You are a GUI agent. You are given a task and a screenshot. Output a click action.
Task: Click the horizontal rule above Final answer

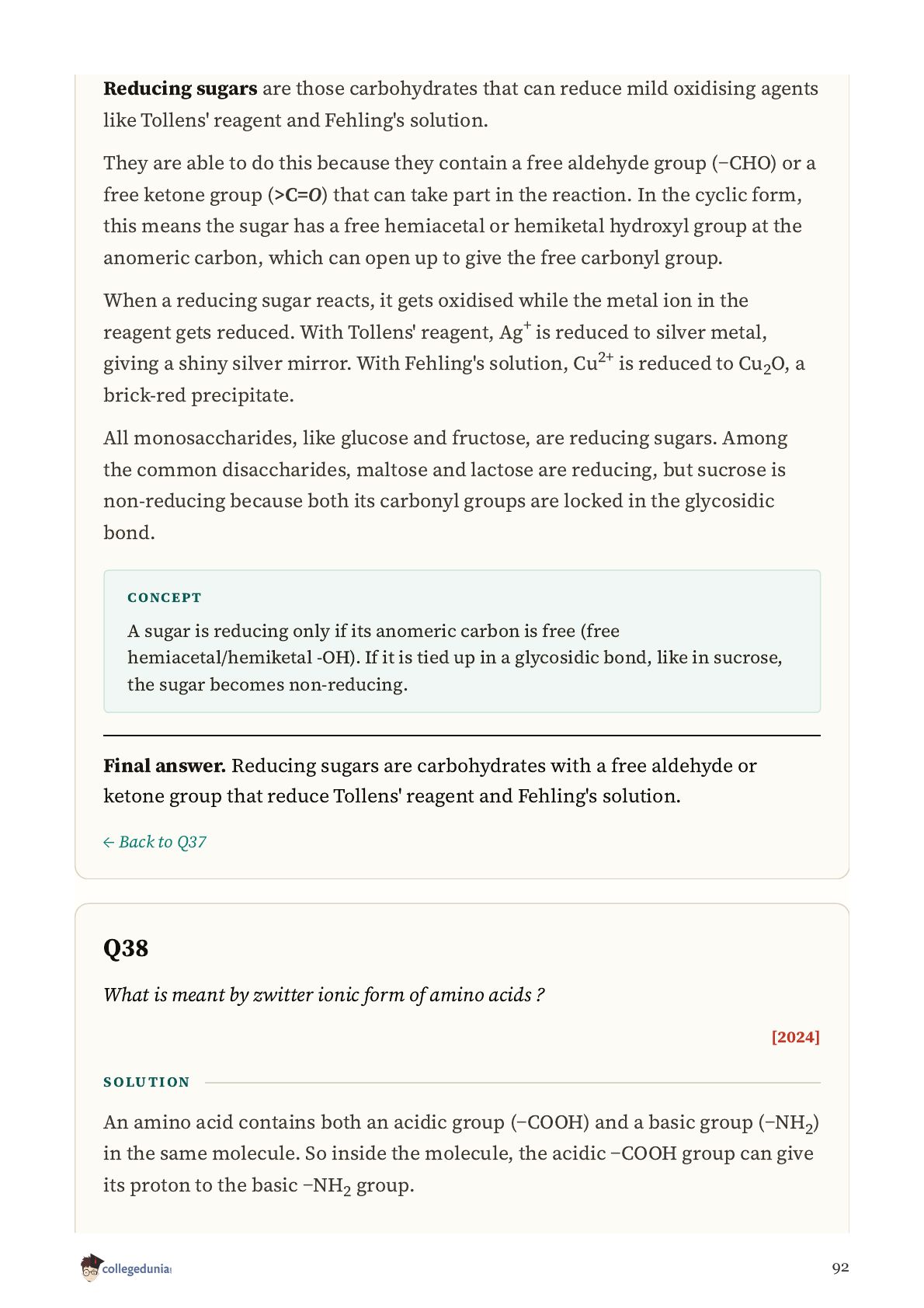tap(462, 735)
